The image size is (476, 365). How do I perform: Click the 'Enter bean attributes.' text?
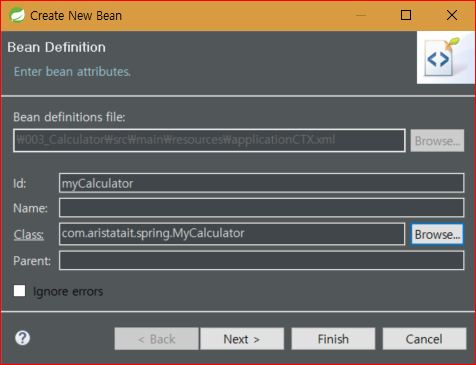coord(72,72)
